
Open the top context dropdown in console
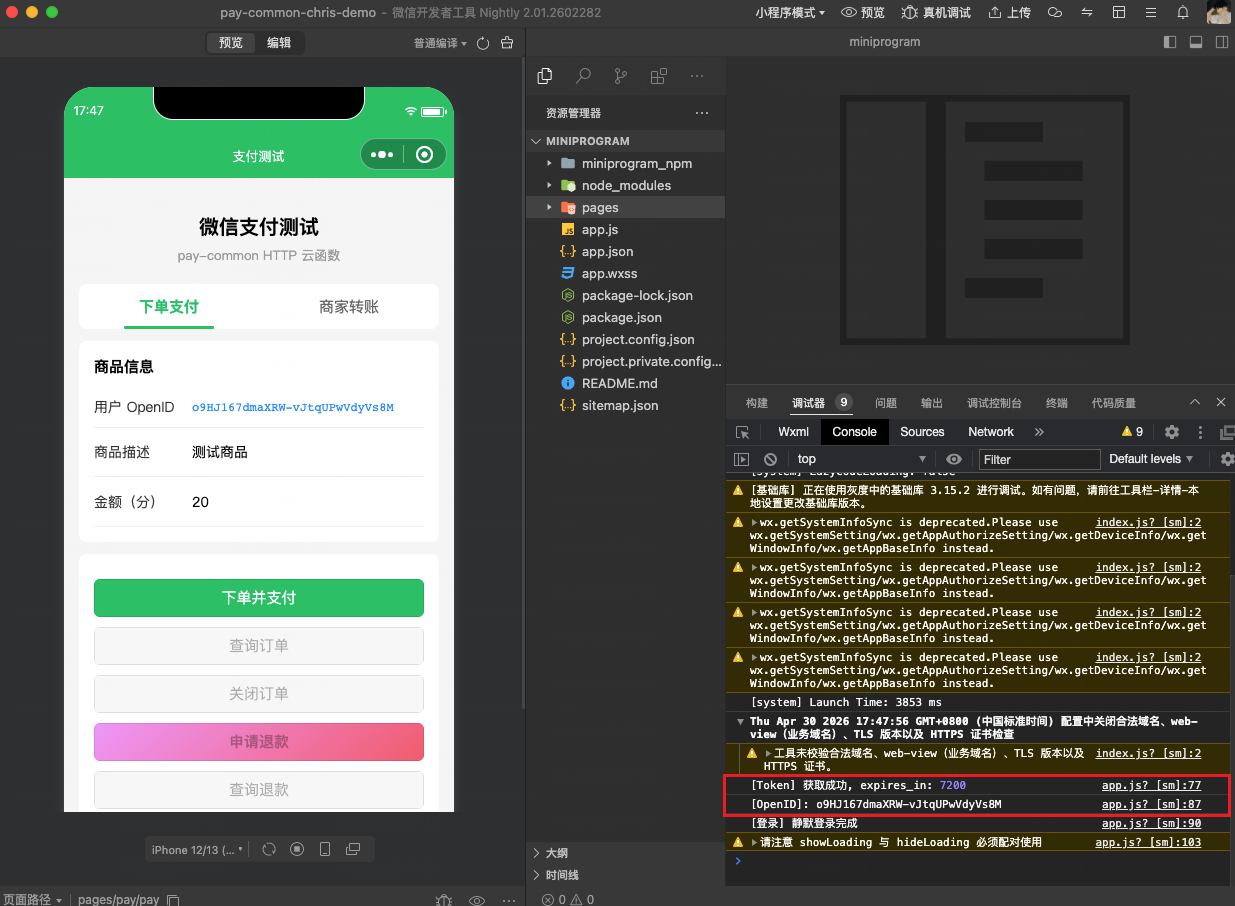click(861, 459)
